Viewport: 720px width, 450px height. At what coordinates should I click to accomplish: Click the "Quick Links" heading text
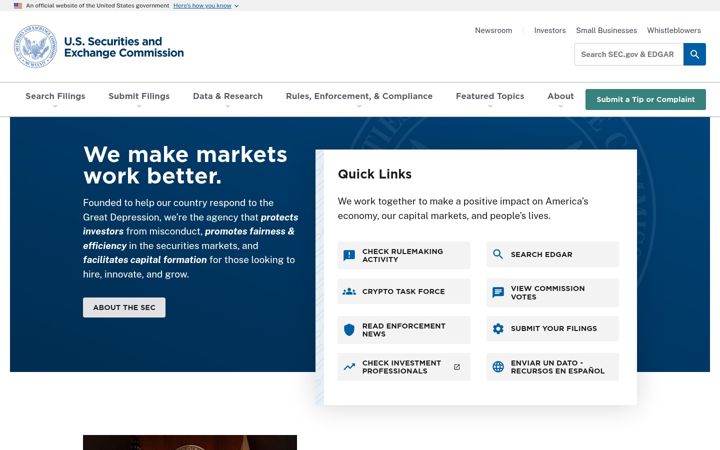tap(375, 174)
